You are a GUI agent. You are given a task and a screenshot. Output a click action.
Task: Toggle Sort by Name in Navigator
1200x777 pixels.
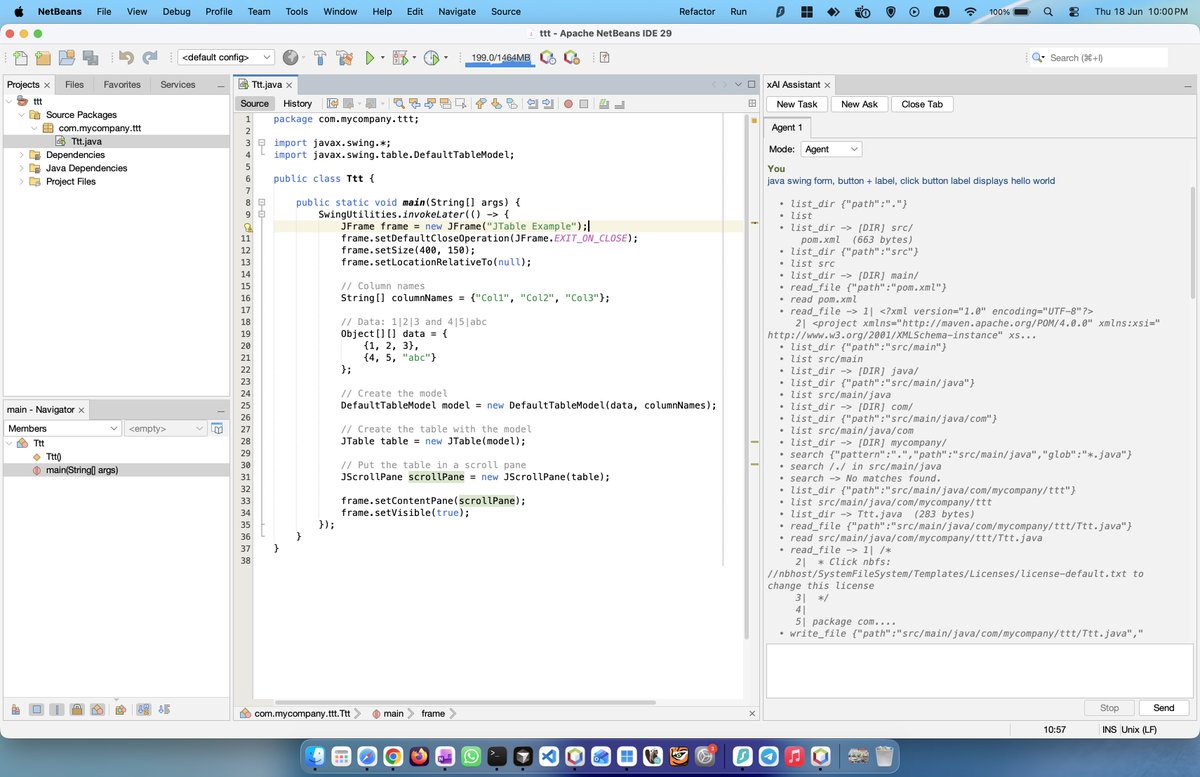pos(144,710)
